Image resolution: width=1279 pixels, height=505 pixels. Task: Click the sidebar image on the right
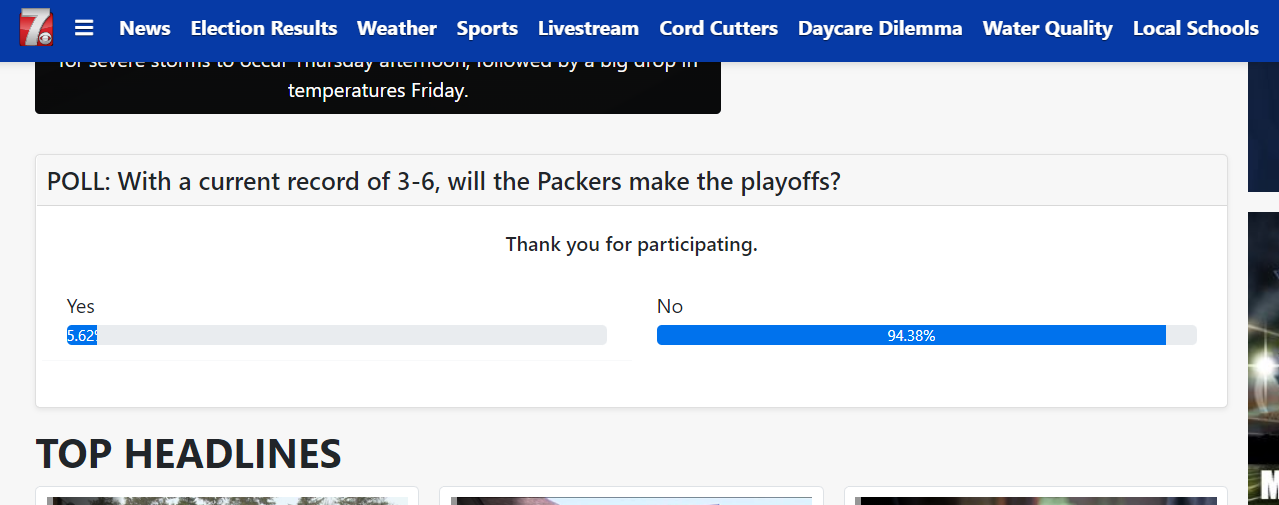pos(1263,358)
